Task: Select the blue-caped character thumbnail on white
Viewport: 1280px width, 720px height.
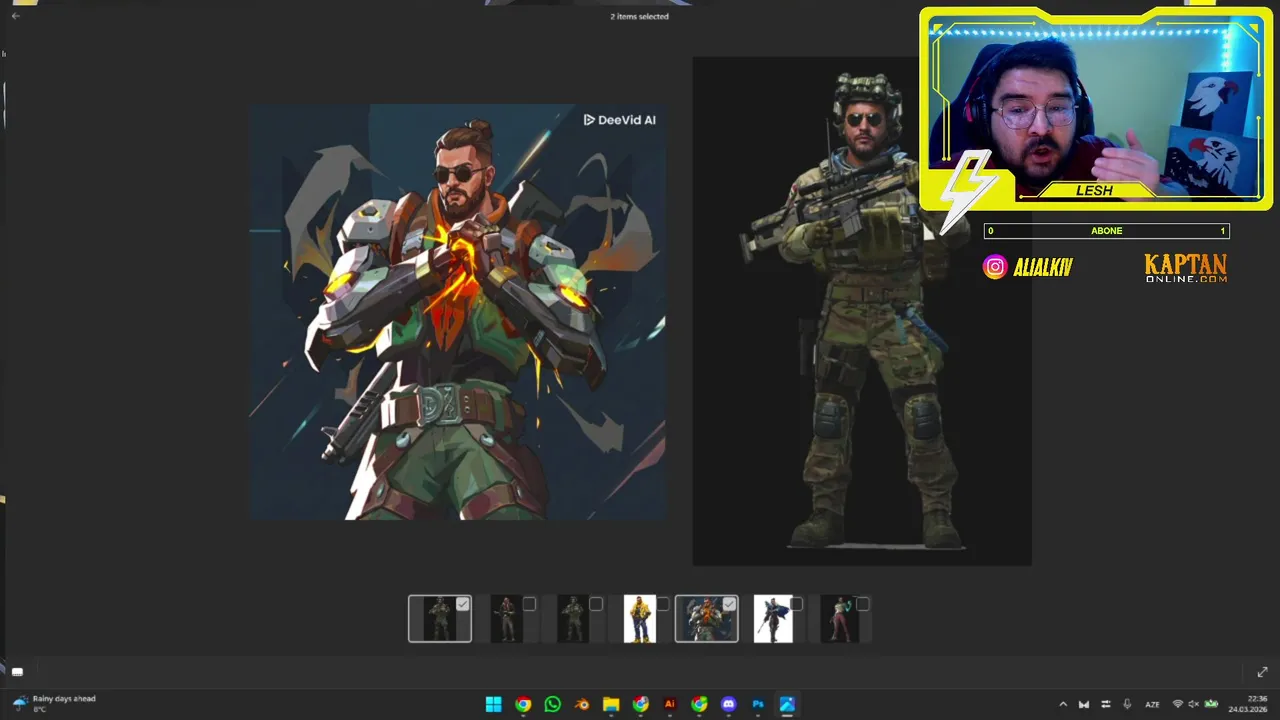Action: coord(773,619)
